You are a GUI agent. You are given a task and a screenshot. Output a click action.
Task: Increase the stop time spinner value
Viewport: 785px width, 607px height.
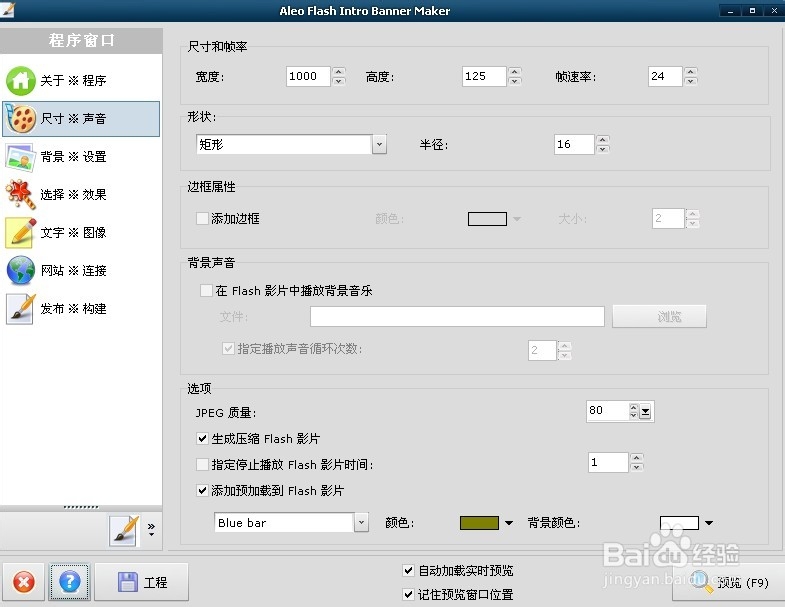click(636, 457)
